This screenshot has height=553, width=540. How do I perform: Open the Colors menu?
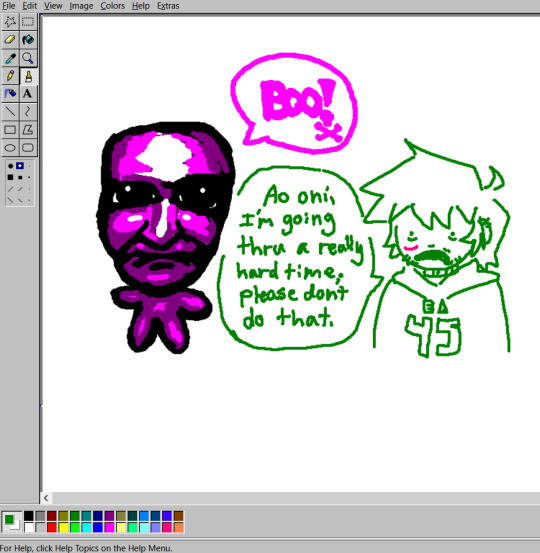(113, 6)
